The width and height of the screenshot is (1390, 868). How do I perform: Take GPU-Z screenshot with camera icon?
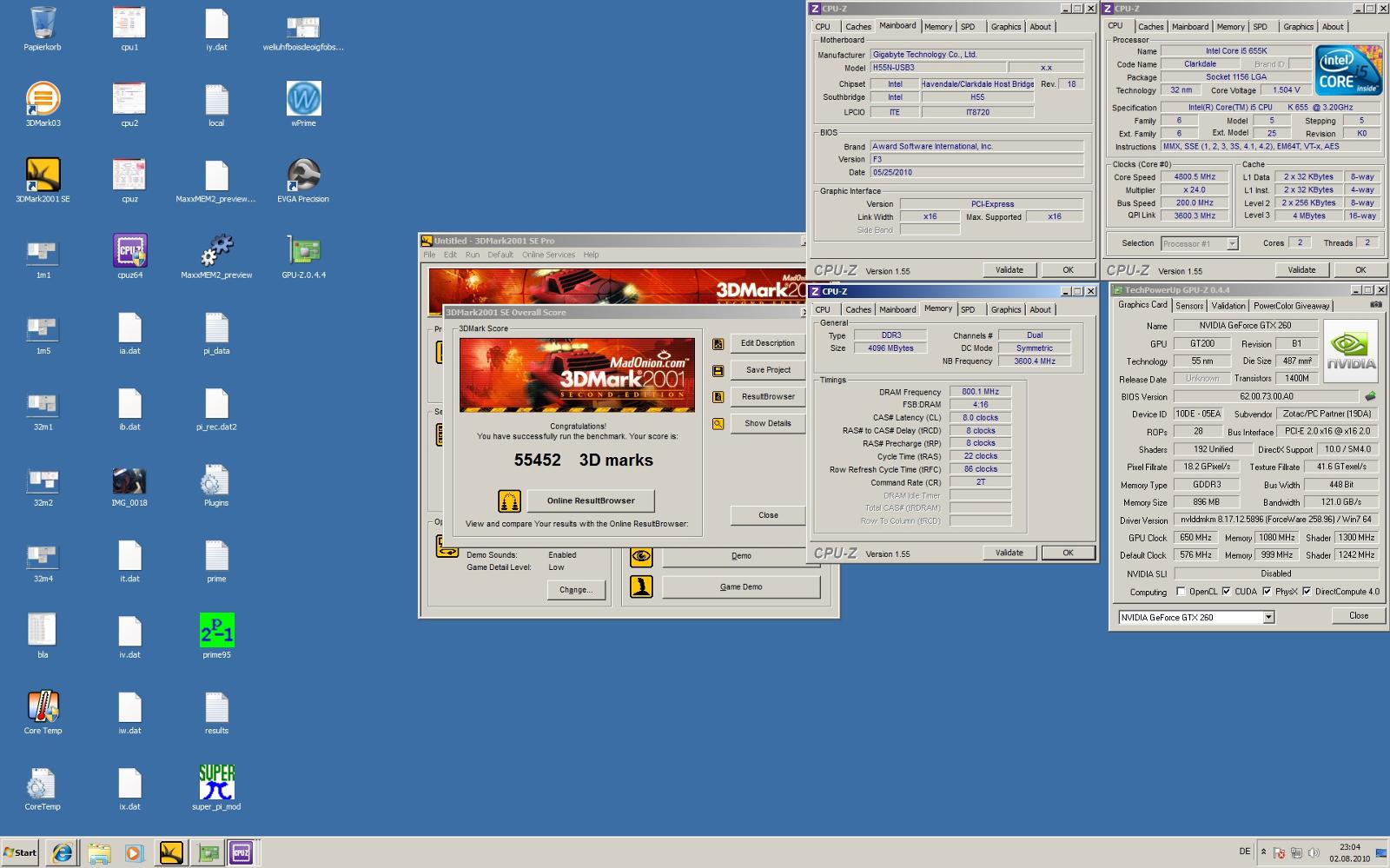tap(1376, 304)
